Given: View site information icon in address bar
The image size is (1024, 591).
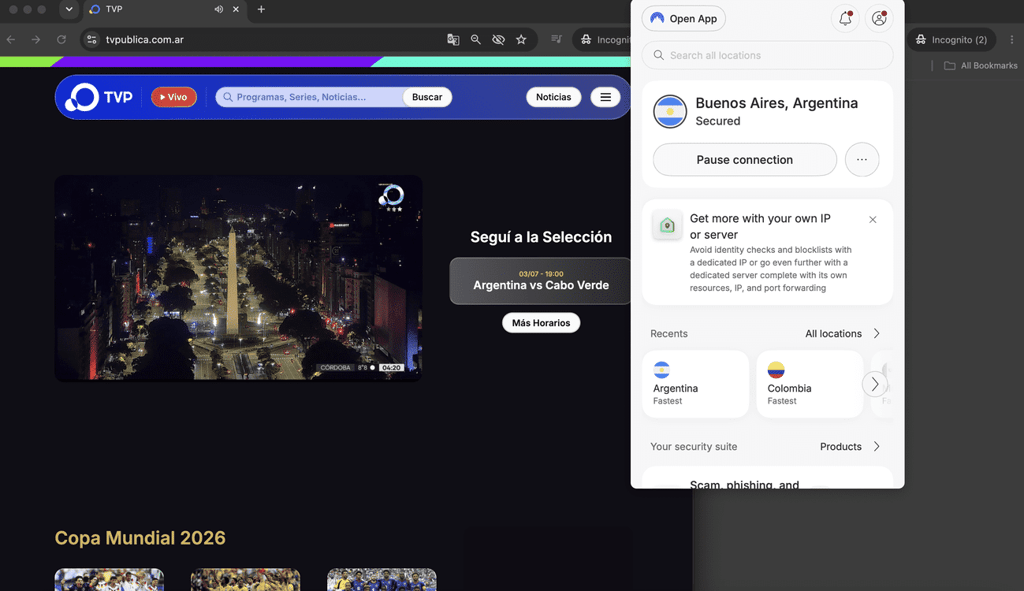Looking at the screenshot, I should click(x=92, y=40).
